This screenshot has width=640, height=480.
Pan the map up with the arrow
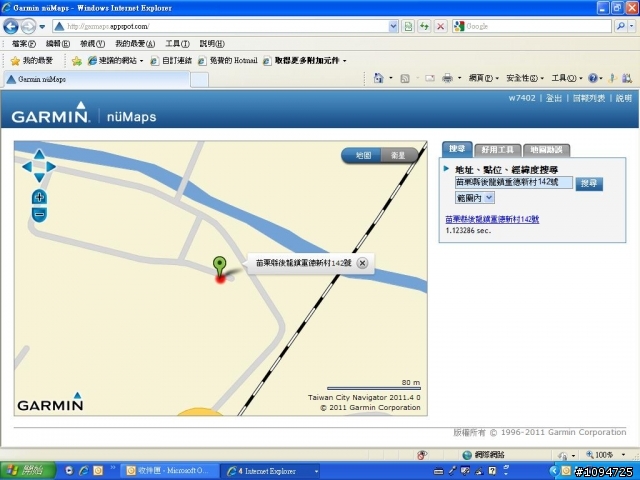(x=39, y=154)
